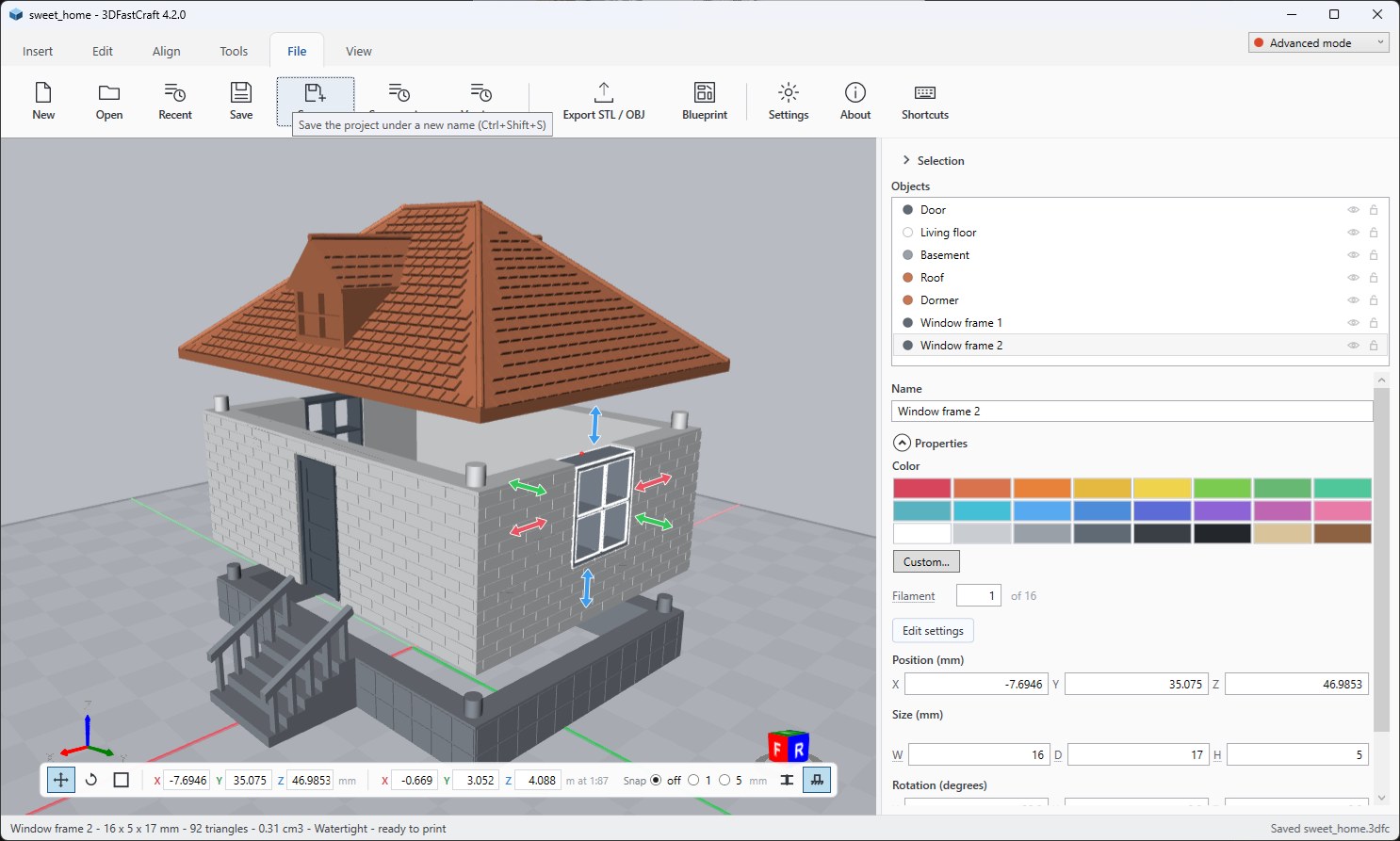
Task: Select the Roof row in Objects list
Action: pyautogui.click(x=1139, y=278)
